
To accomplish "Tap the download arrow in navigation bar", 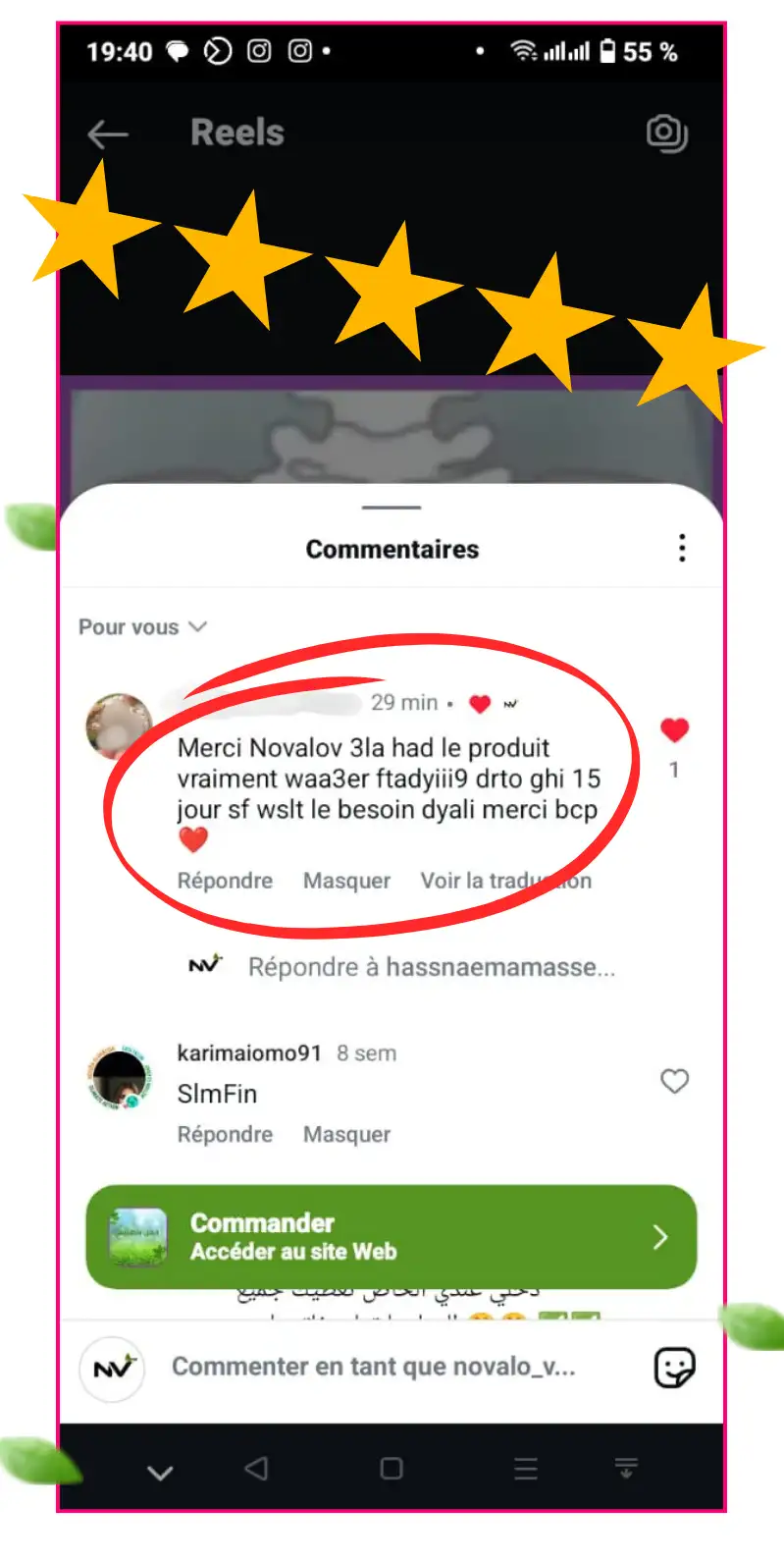I will point(626,1469).
